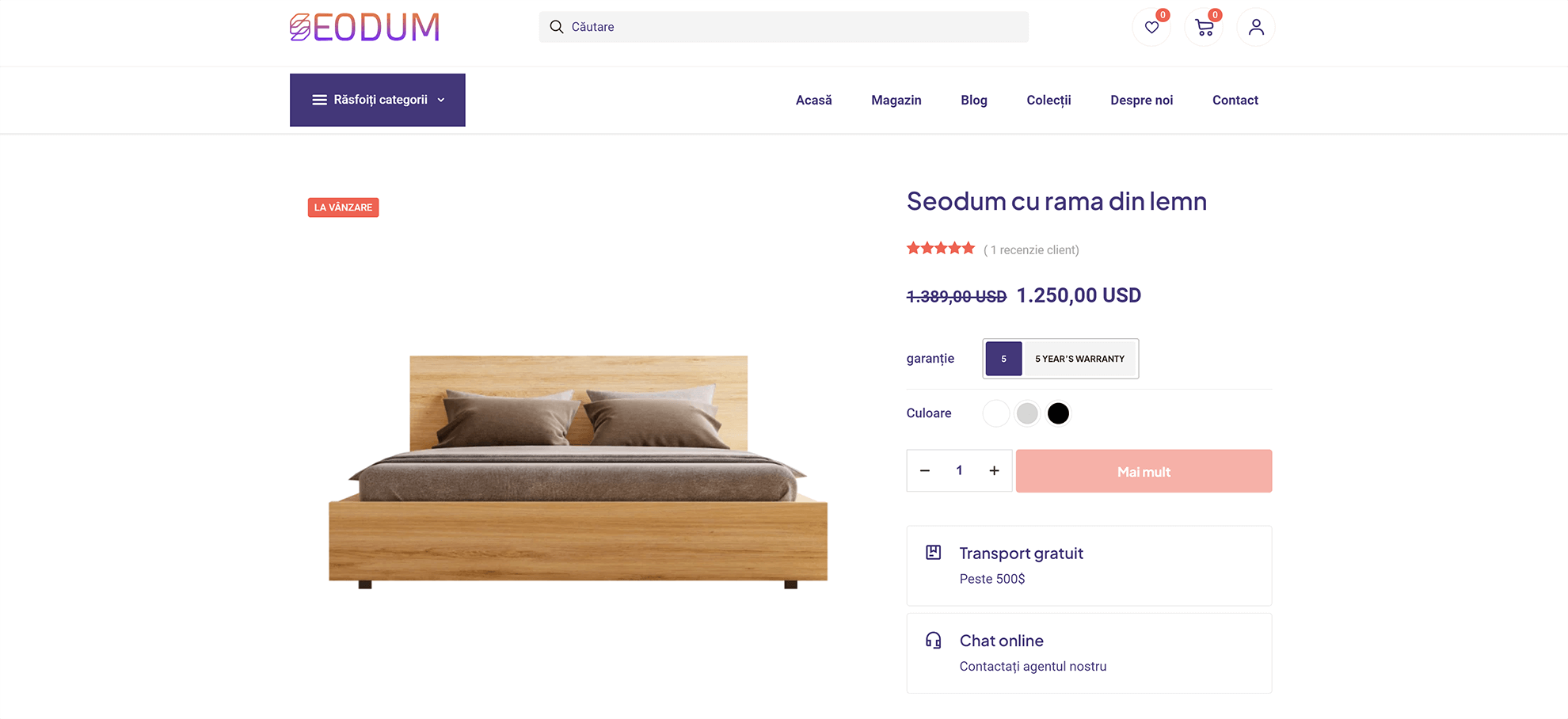1568x719 pixels.
Task: Choose the white color swatch
Action: coord(996,413)
